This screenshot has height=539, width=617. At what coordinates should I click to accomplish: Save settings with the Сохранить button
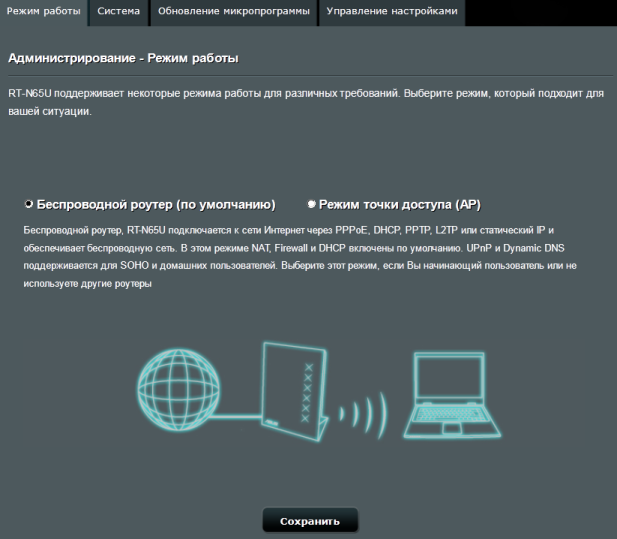[x=310, y=521]
